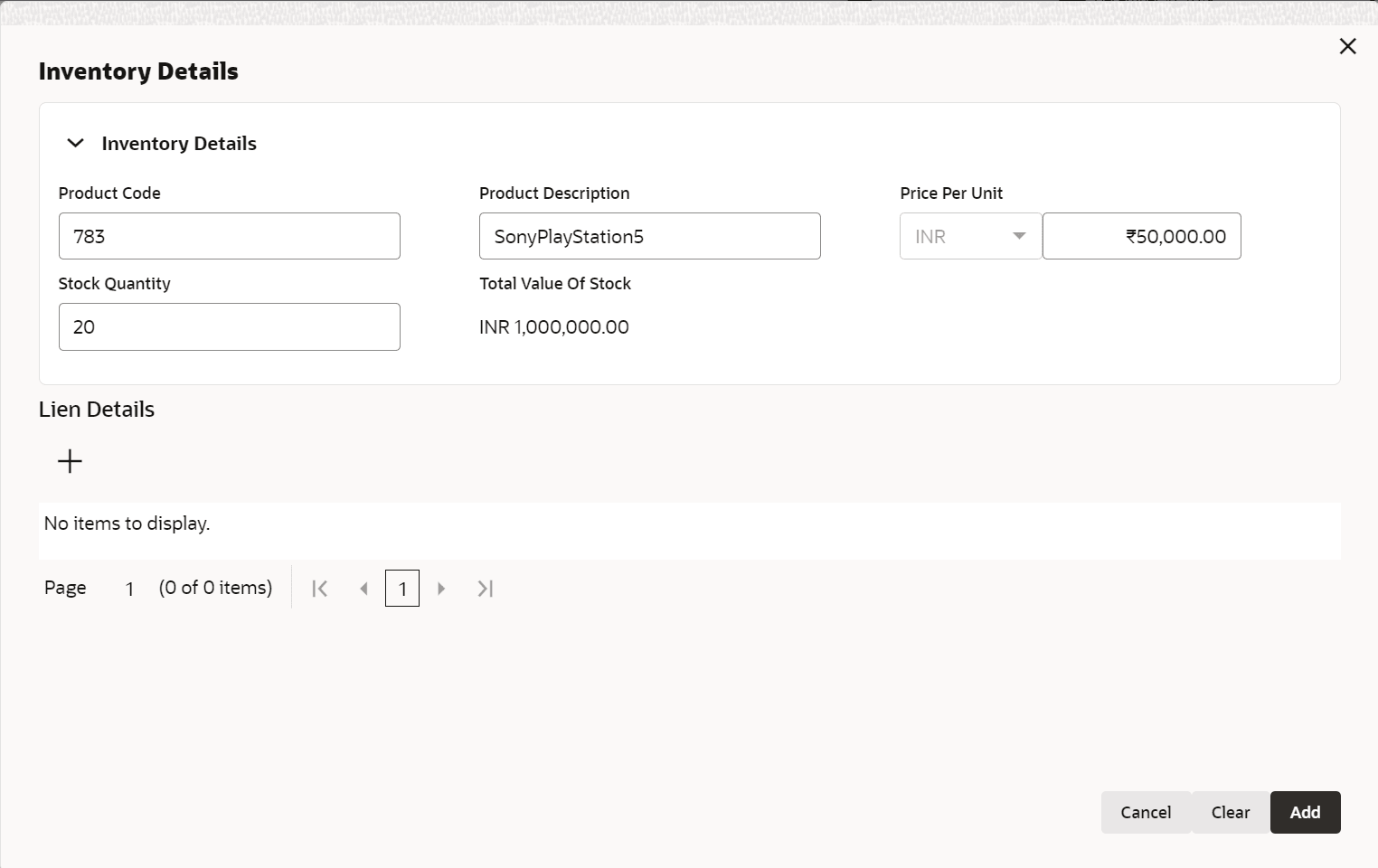1378x868 pixels.
Task: Click the INR 1,000,000.00 total value text
Action: click(x=554, y=327)
